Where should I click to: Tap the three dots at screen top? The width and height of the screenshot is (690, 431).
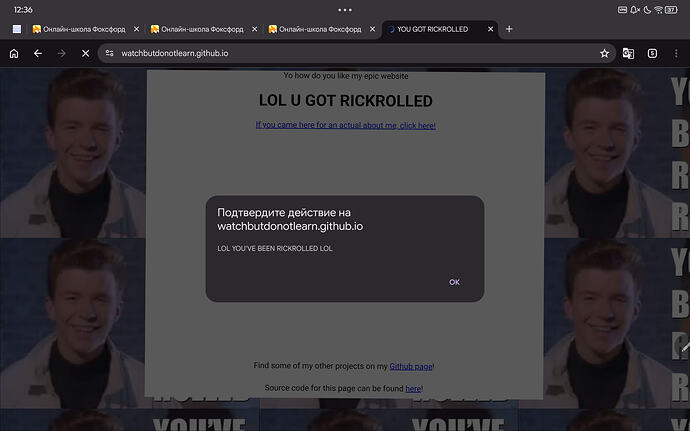click(x=345, y=10)
